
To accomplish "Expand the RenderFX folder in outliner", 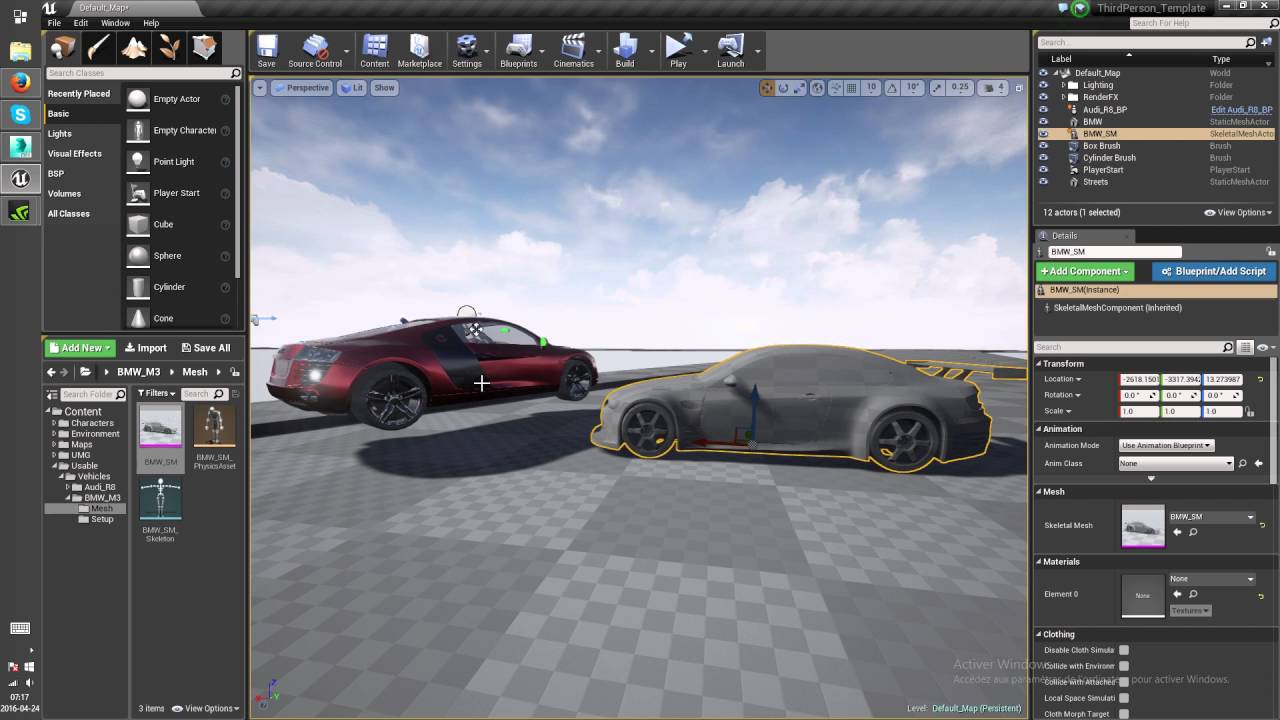I will tap(1063, 97).
